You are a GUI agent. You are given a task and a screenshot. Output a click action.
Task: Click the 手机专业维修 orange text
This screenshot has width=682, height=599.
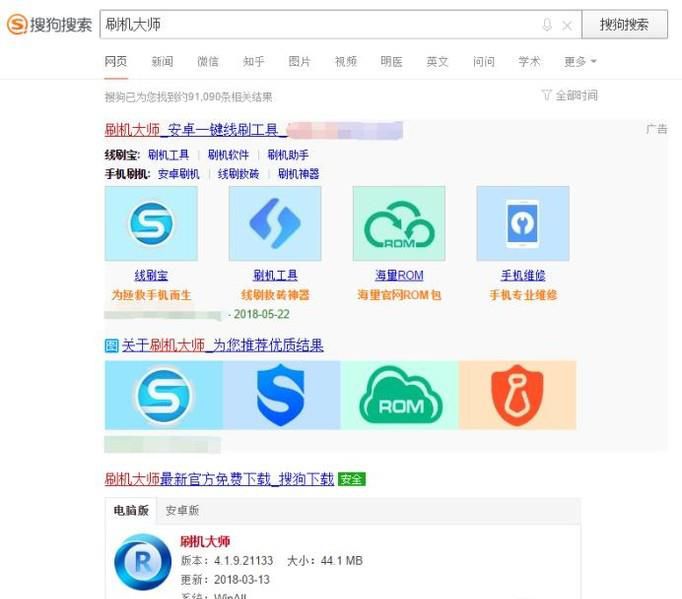point(523,295)
